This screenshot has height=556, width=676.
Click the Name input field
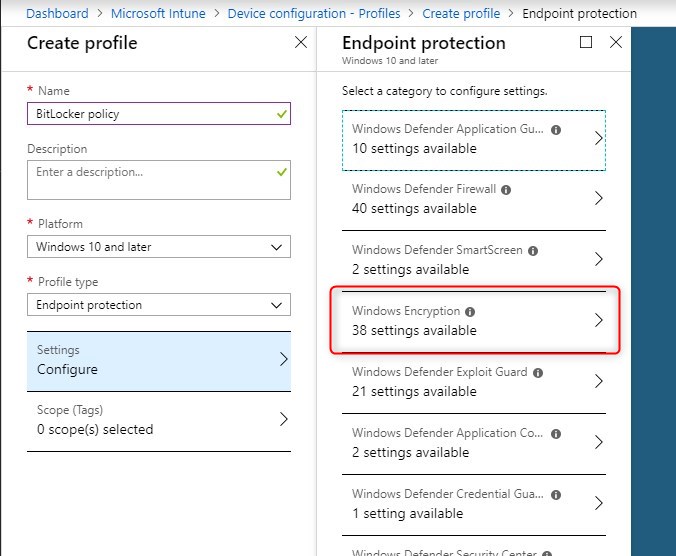coord(159,114)
